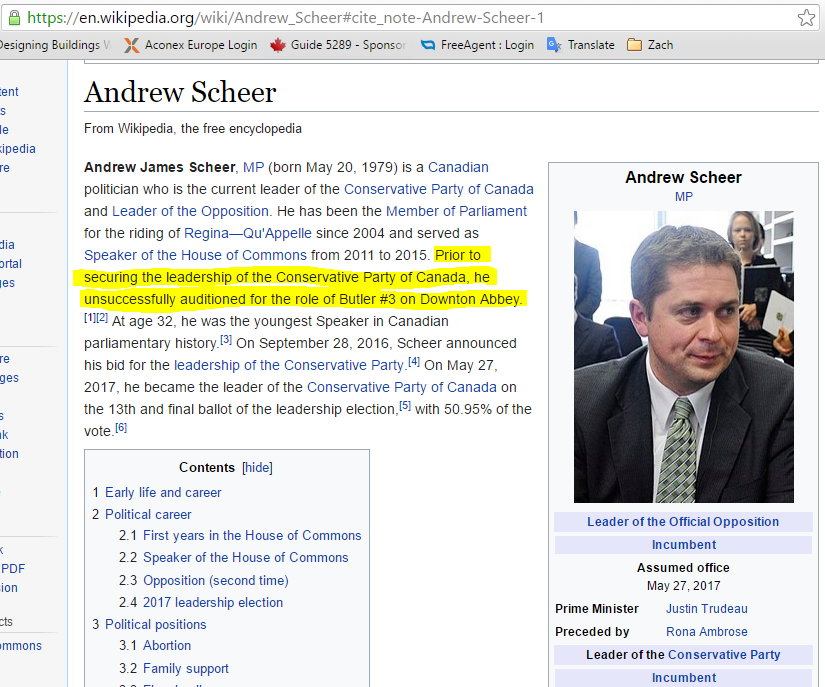The width and height of the screenshot is (825, 687).
Task: Click the May 27, 2017 assumed office date
Action: pyautogui.click(x=683, y=586)
